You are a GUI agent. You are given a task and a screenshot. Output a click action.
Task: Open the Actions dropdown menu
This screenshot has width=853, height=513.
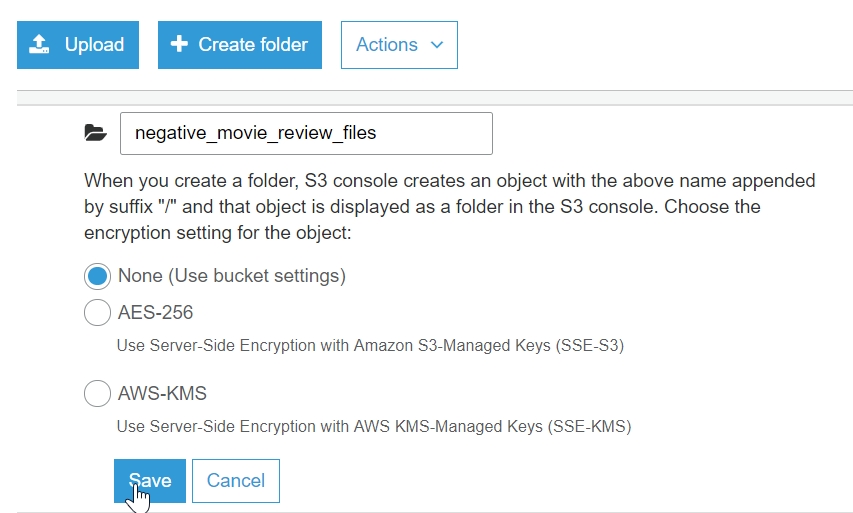click(399, 45)
